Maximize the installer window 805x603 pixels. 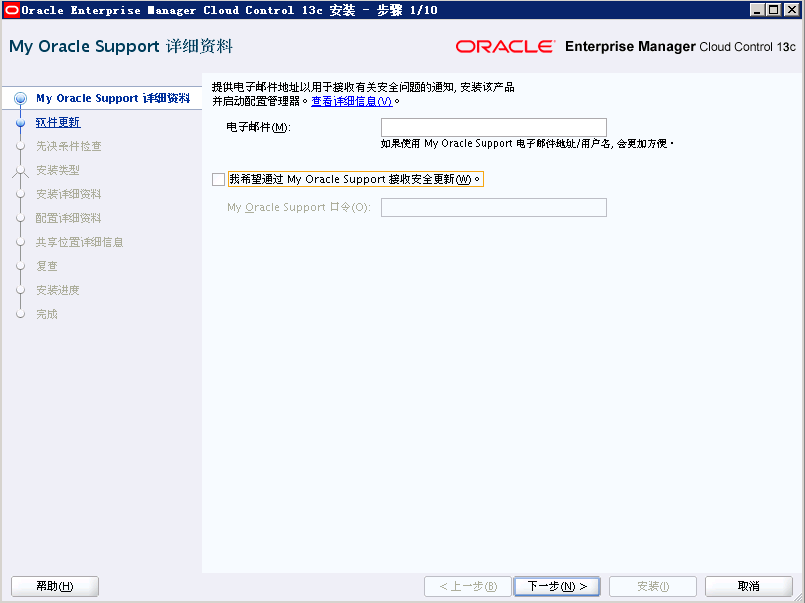[773, 10]
